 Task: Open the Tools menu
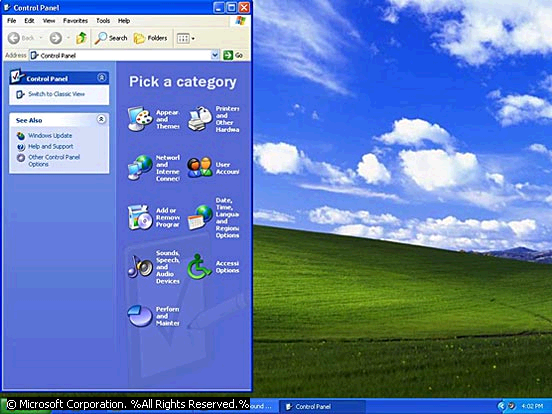pos(103,21)
